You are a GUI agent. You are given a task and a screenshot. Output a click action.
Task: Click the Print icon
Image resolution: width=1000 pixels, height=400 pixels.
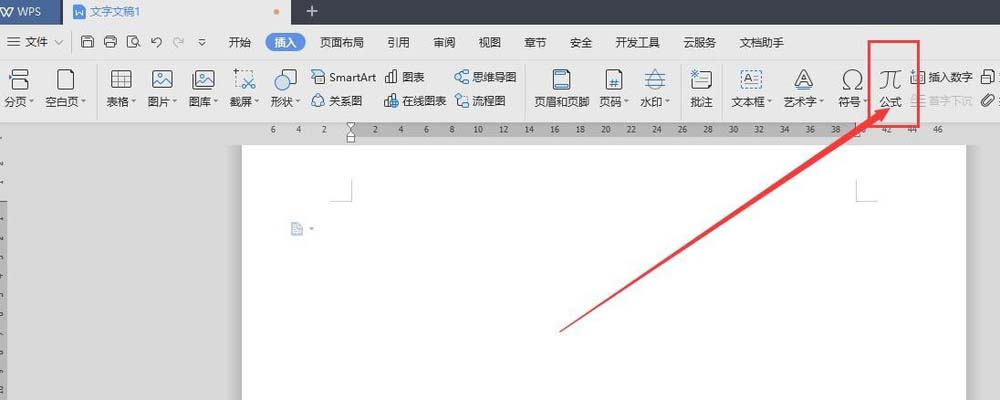coord(110,42)
